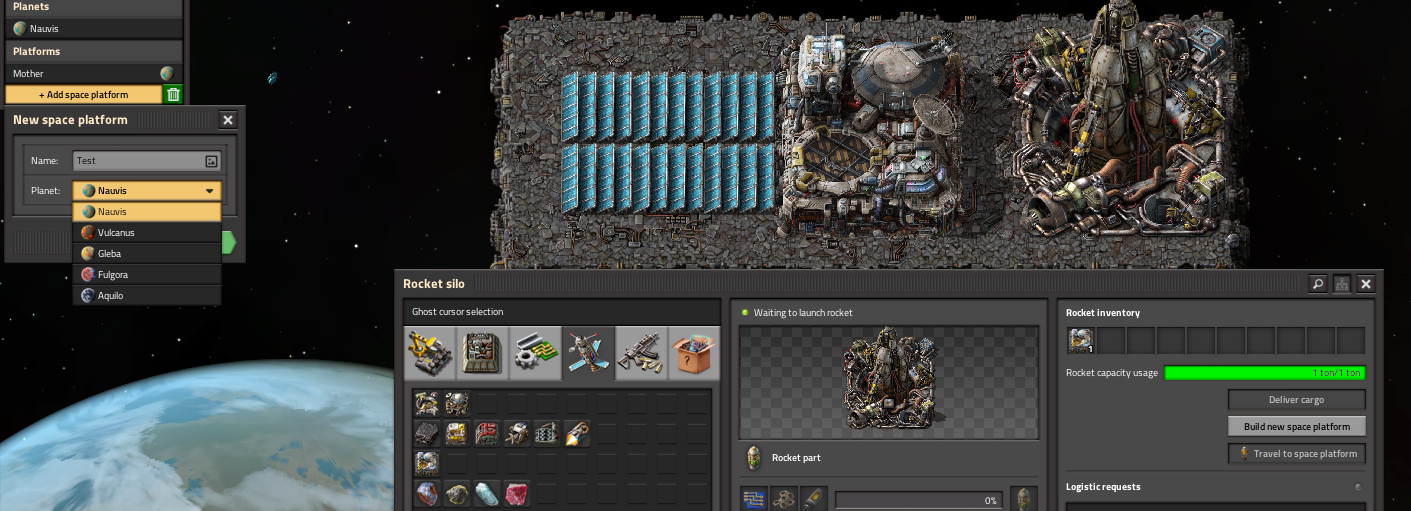Viewport: 1411px width, 511px height.
Task: Select the light-blue oxide asteroid chunk icon
Action: click(487, 494)
